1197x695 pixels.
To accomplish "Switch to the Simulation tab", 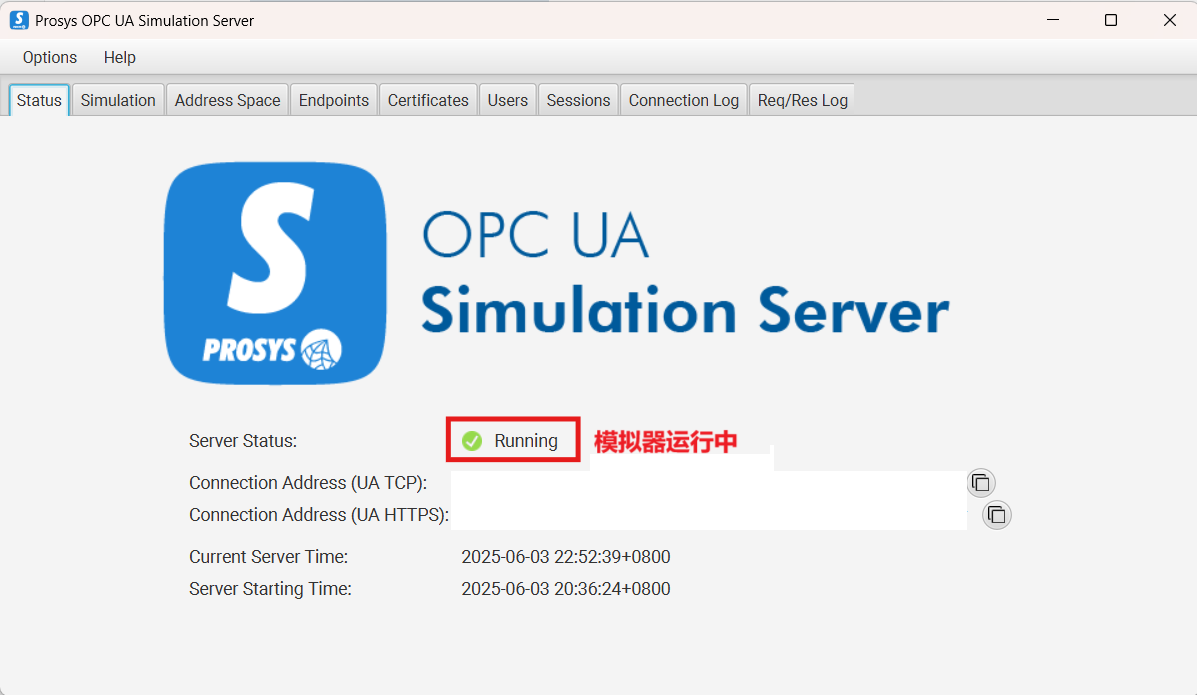I will [118, 100].
